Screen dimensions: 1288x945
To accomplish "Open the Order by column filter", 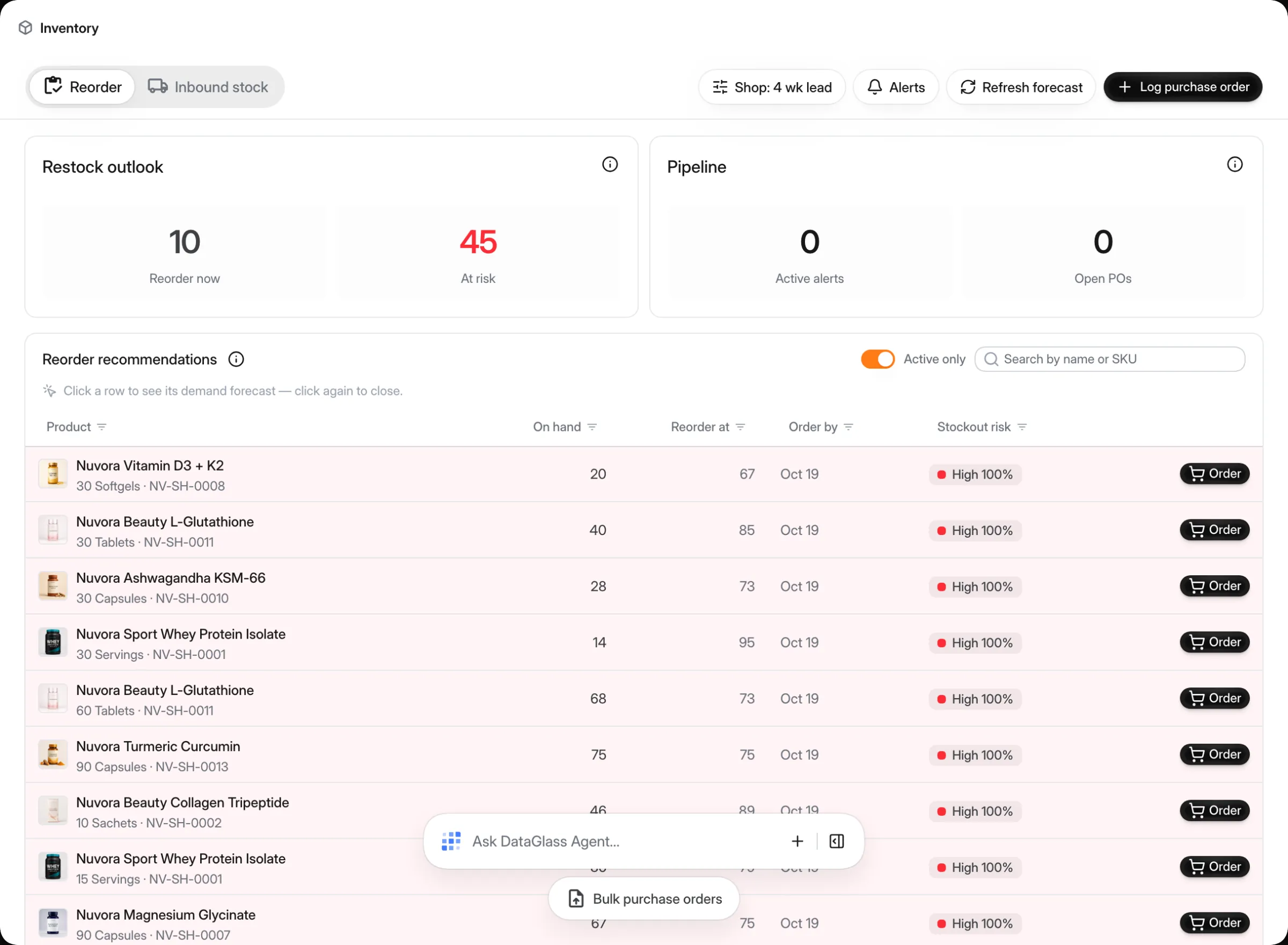I will 848,427.
